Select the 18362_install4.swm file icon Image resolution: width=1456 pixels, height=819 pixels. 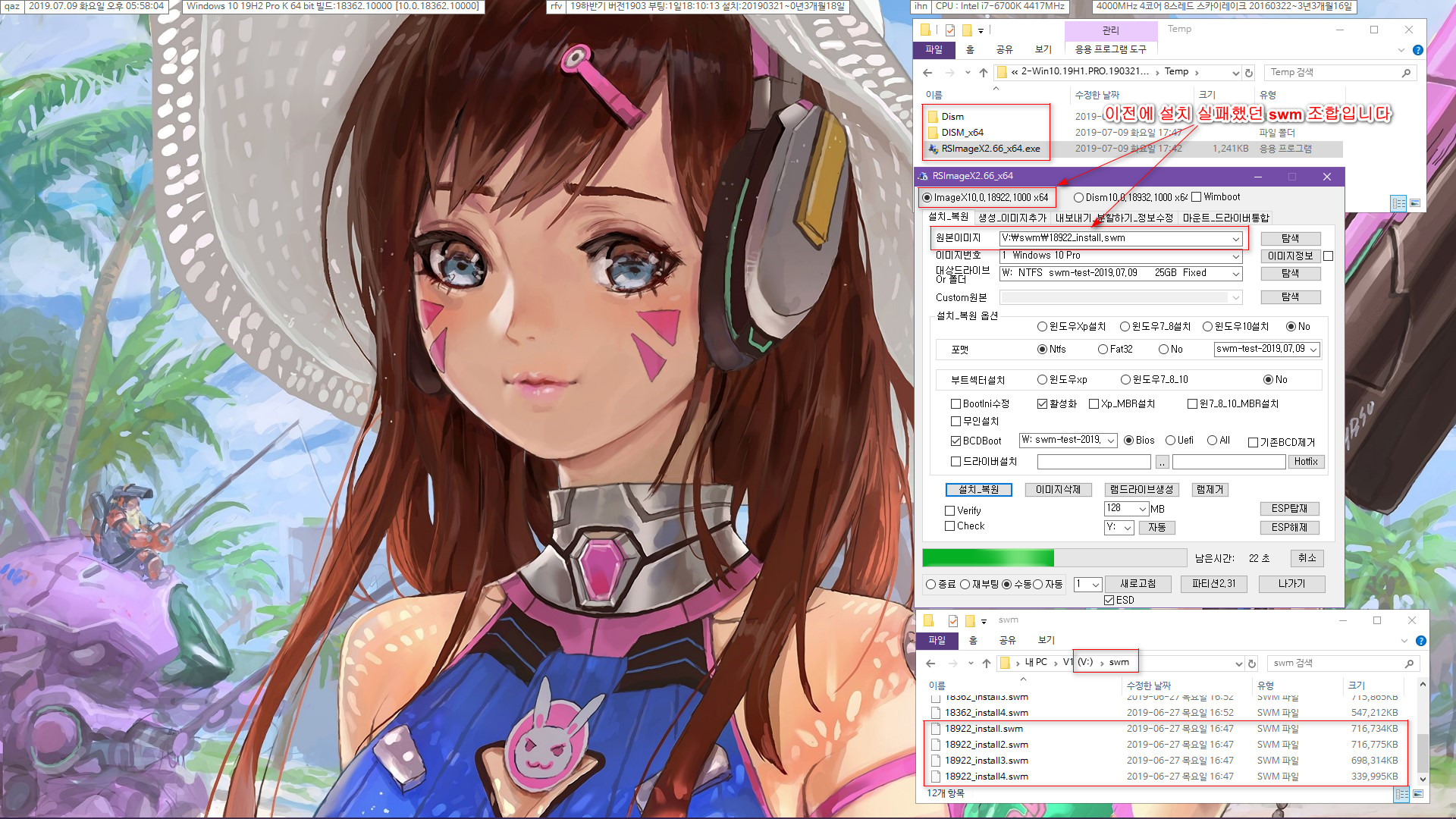point(936,713)
